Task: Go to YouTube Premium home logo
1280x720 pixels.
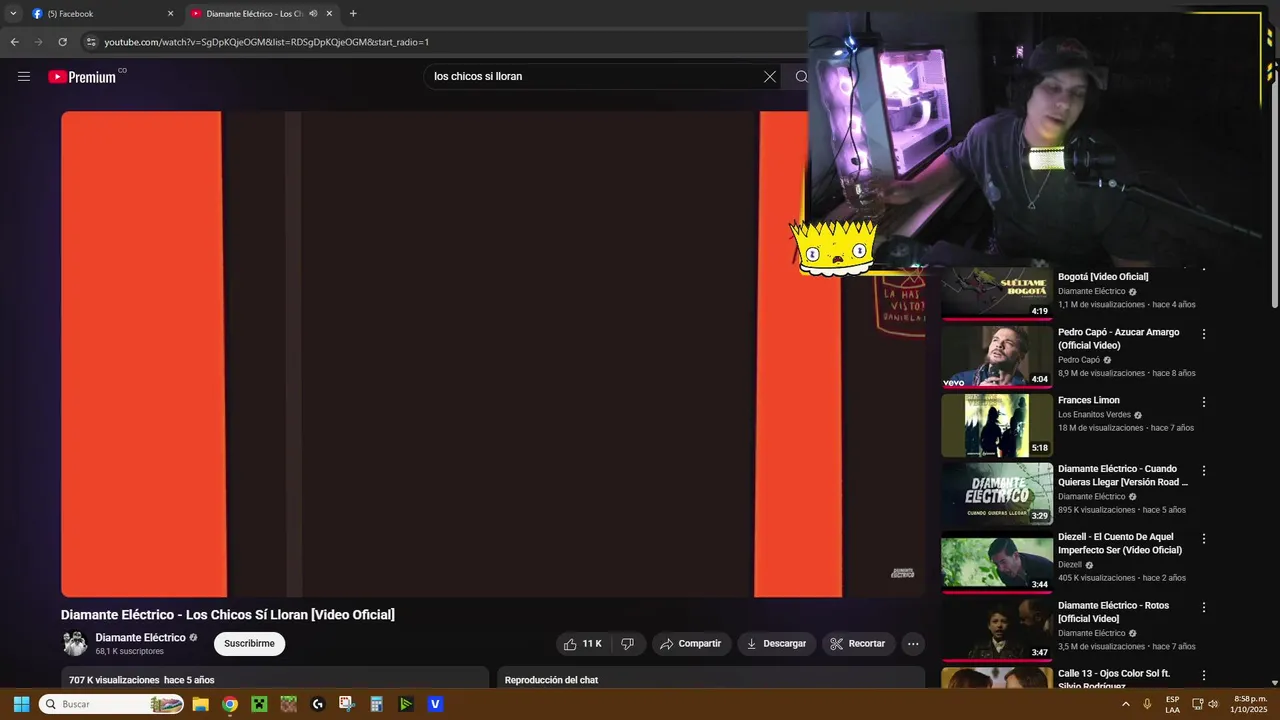Action: coord(82,77)
